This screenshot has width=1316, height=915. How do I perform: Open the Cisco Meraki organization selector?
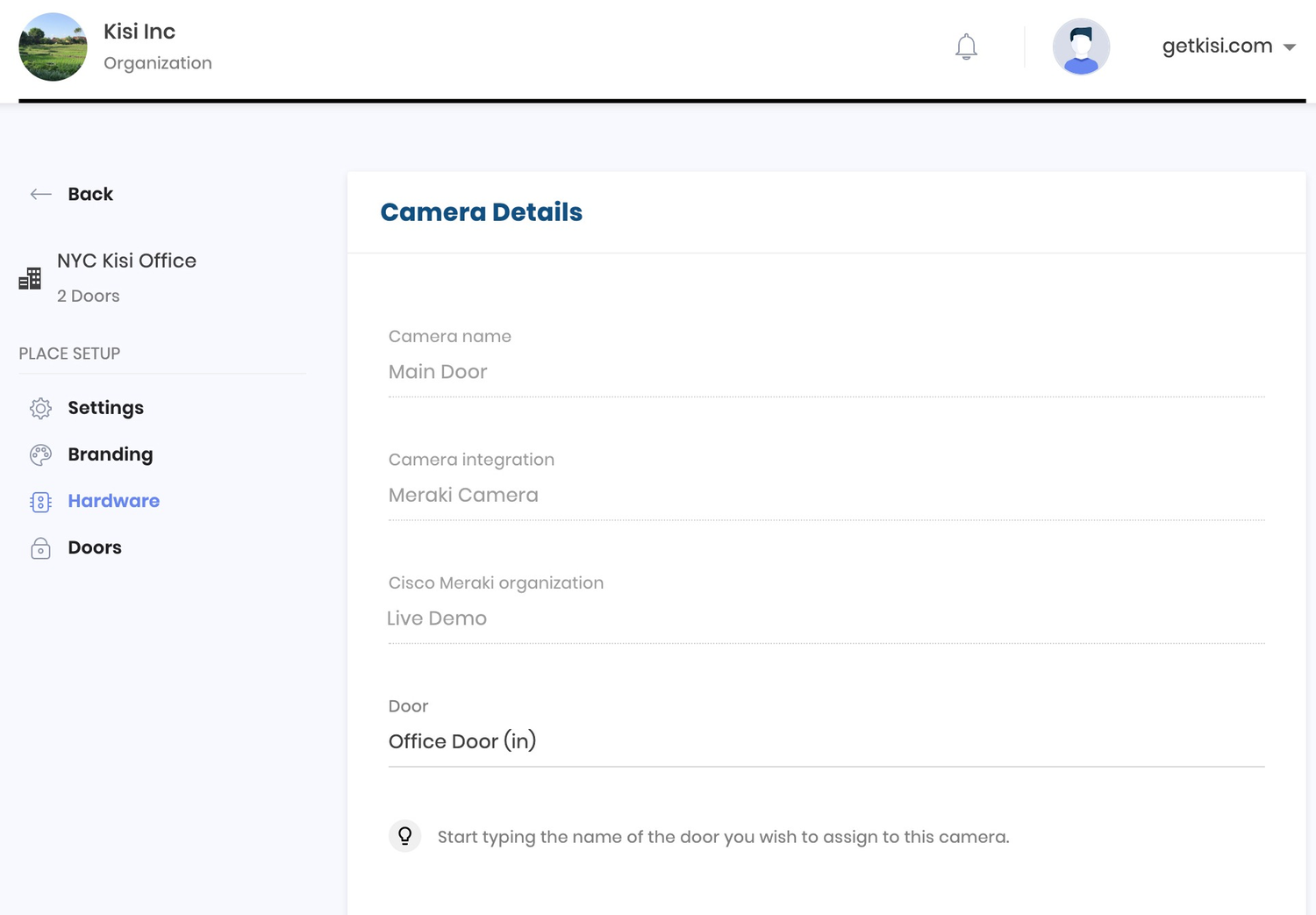click(825, 618)
